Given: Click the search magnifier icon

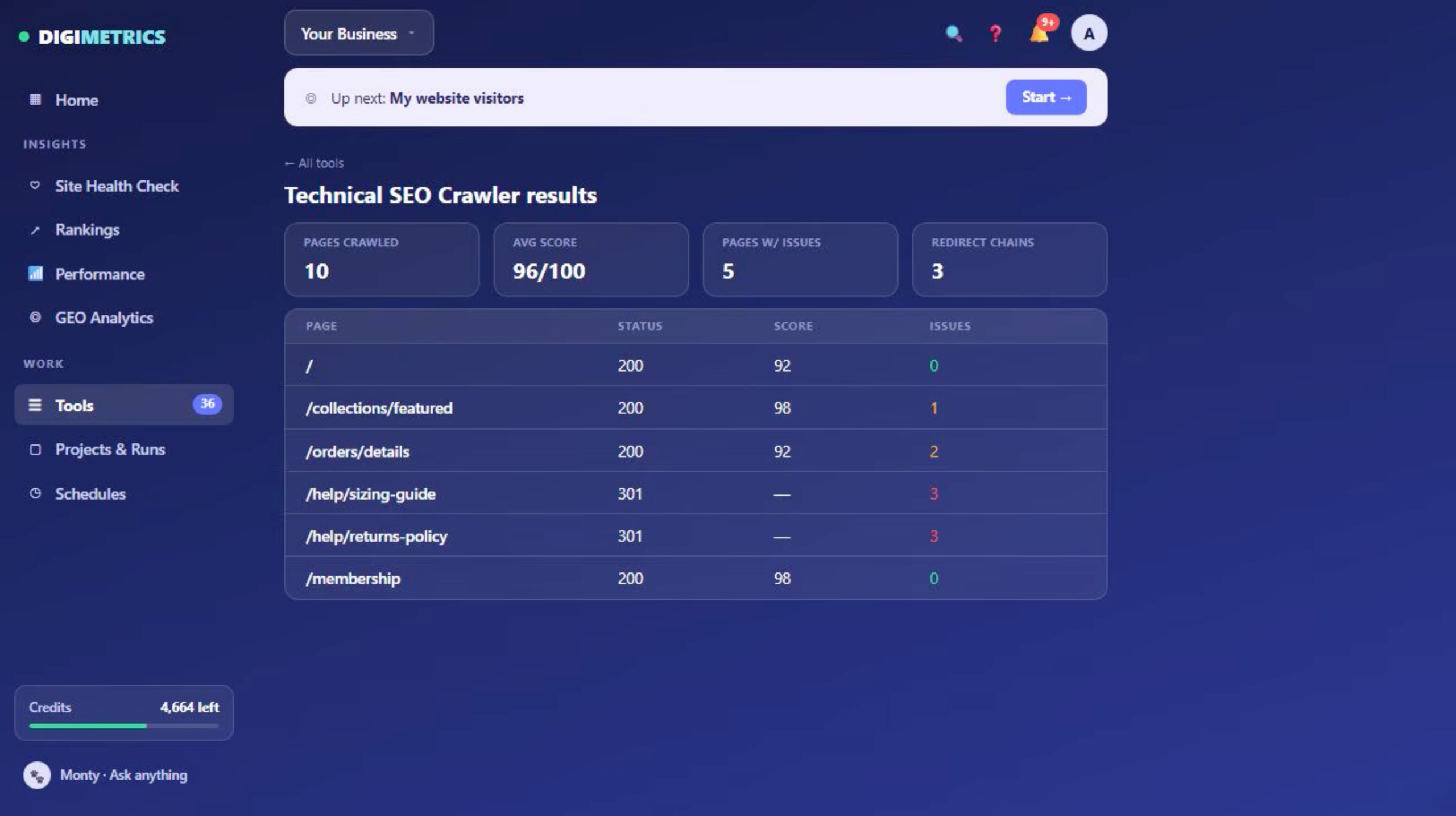Looking at the screenshot, I should click(x=954, y=34).
